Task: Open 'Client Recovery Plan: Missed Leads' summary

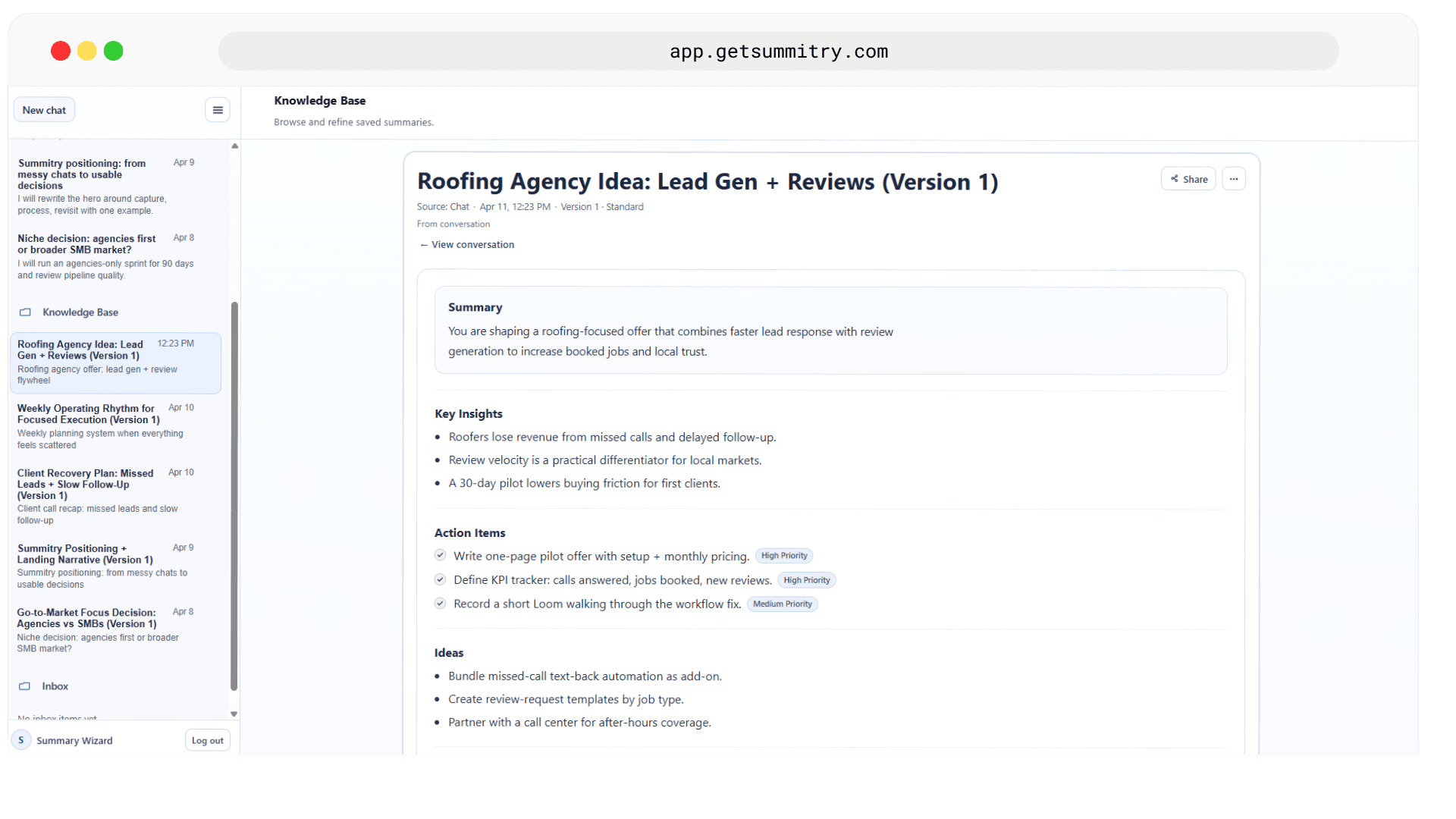Action: point(106,494)
